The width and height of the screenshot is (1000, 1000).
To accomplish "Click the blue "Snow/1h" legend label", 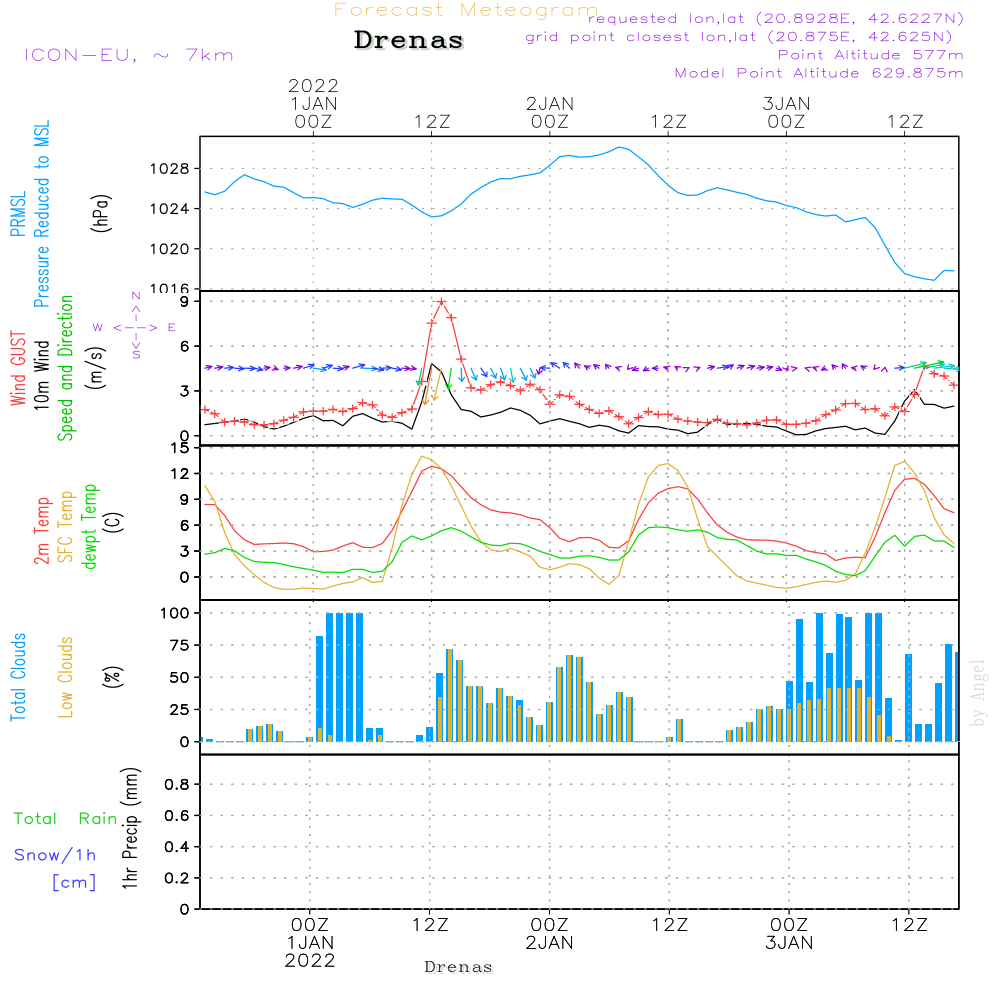I will [x=55, y=855].
